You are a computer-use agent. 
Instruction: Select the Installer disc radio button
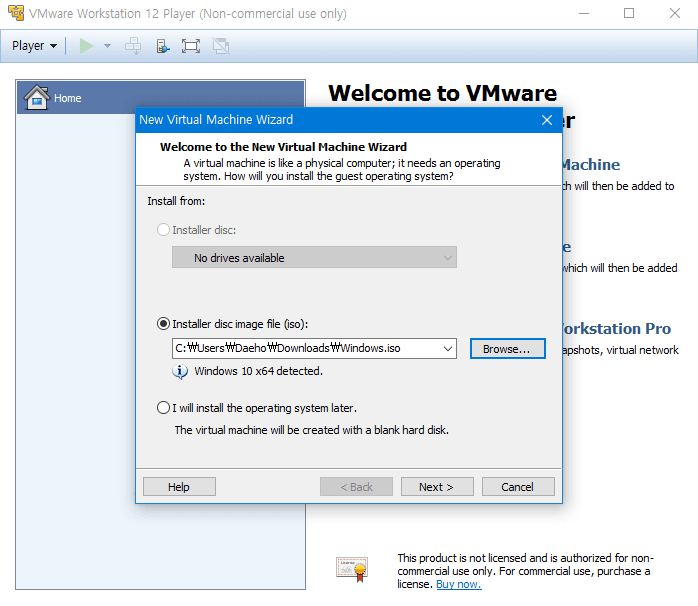point(164,230)
